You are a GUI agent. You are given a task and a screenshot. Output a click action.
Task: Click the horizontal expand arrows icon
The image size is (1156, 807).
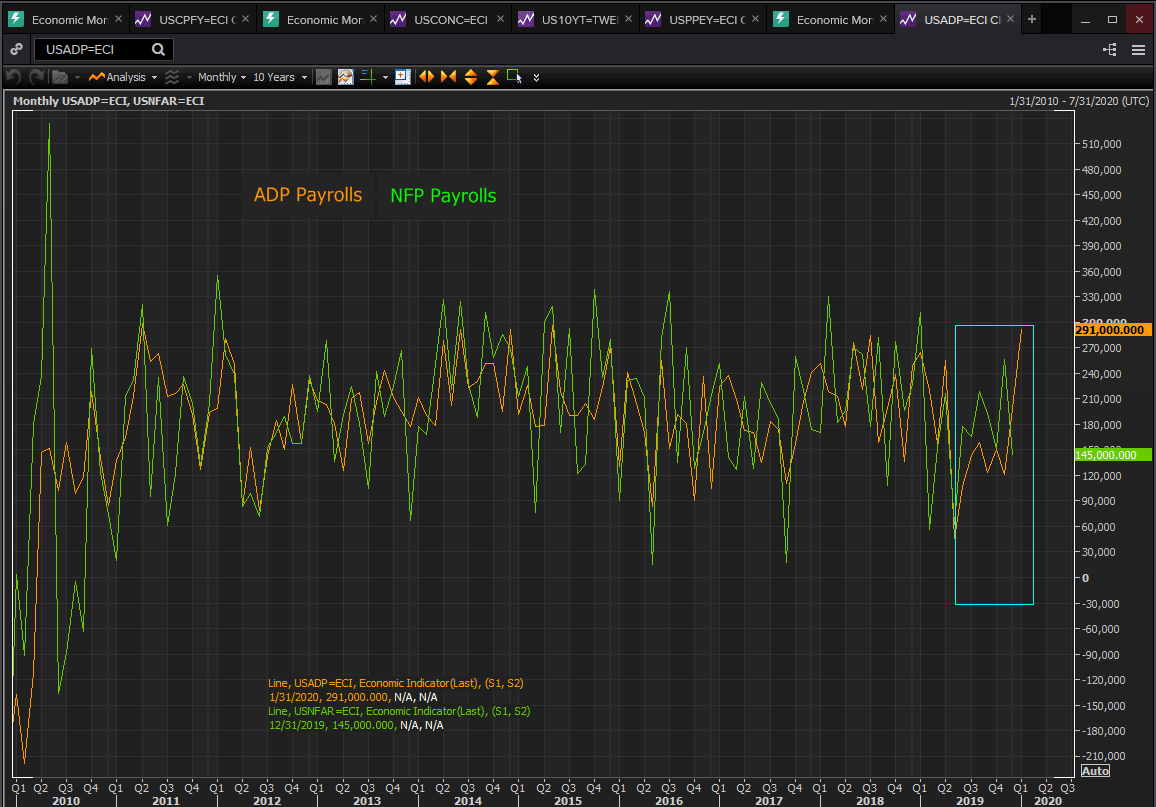coord(427,77)
